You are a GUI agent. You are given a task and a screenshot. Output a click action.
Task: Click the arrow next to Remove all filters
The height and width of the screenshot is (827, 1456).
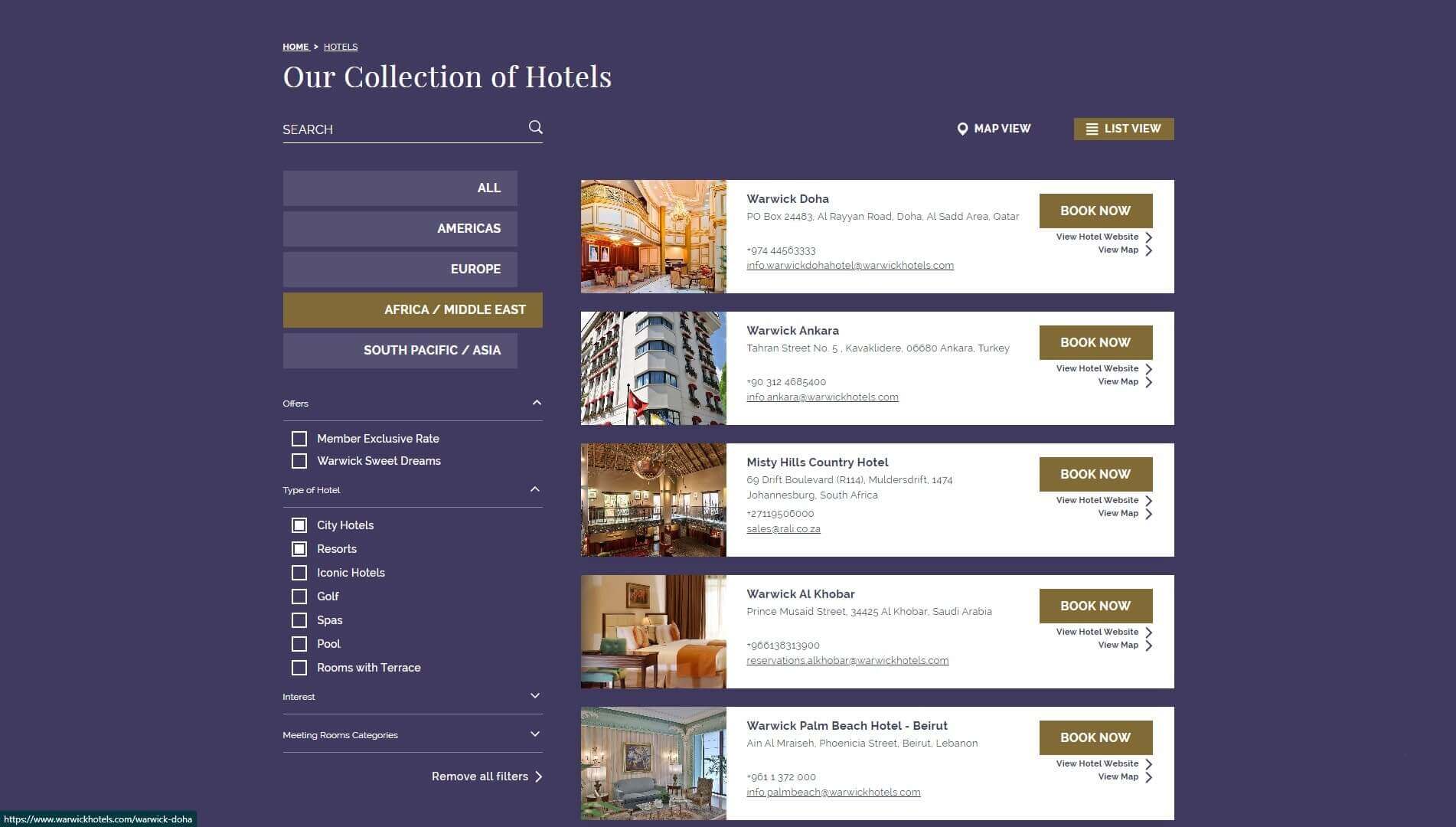539,776
